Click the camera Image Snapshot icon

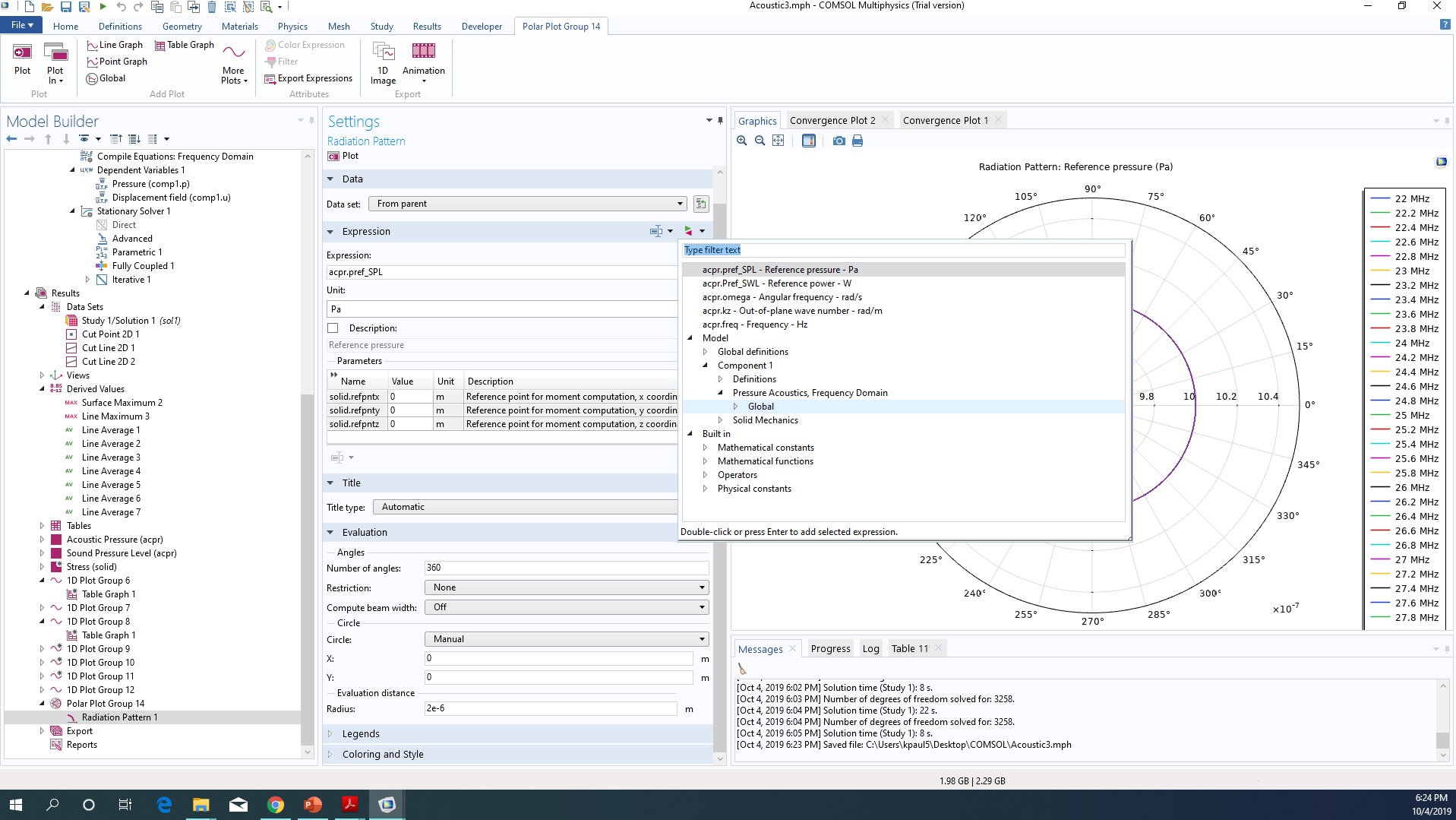coord(839,141)
